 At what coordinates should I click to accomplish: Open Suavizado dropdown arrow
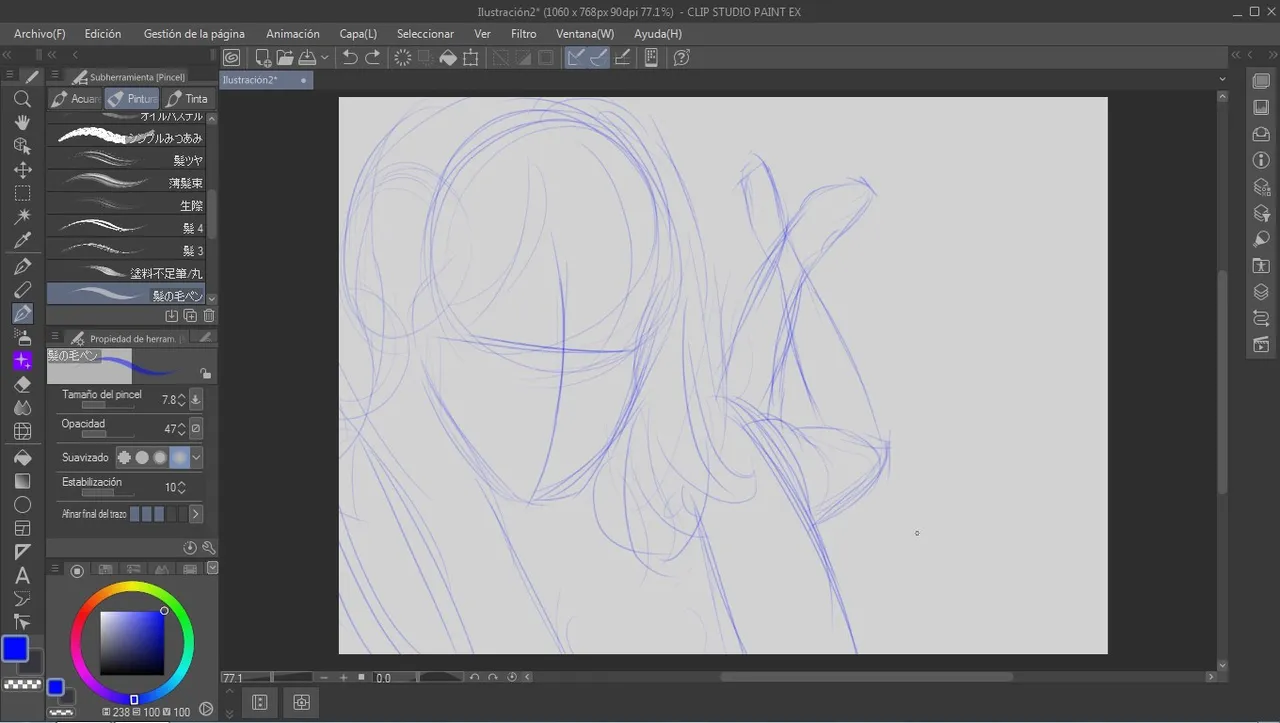(x=197, y=457)
